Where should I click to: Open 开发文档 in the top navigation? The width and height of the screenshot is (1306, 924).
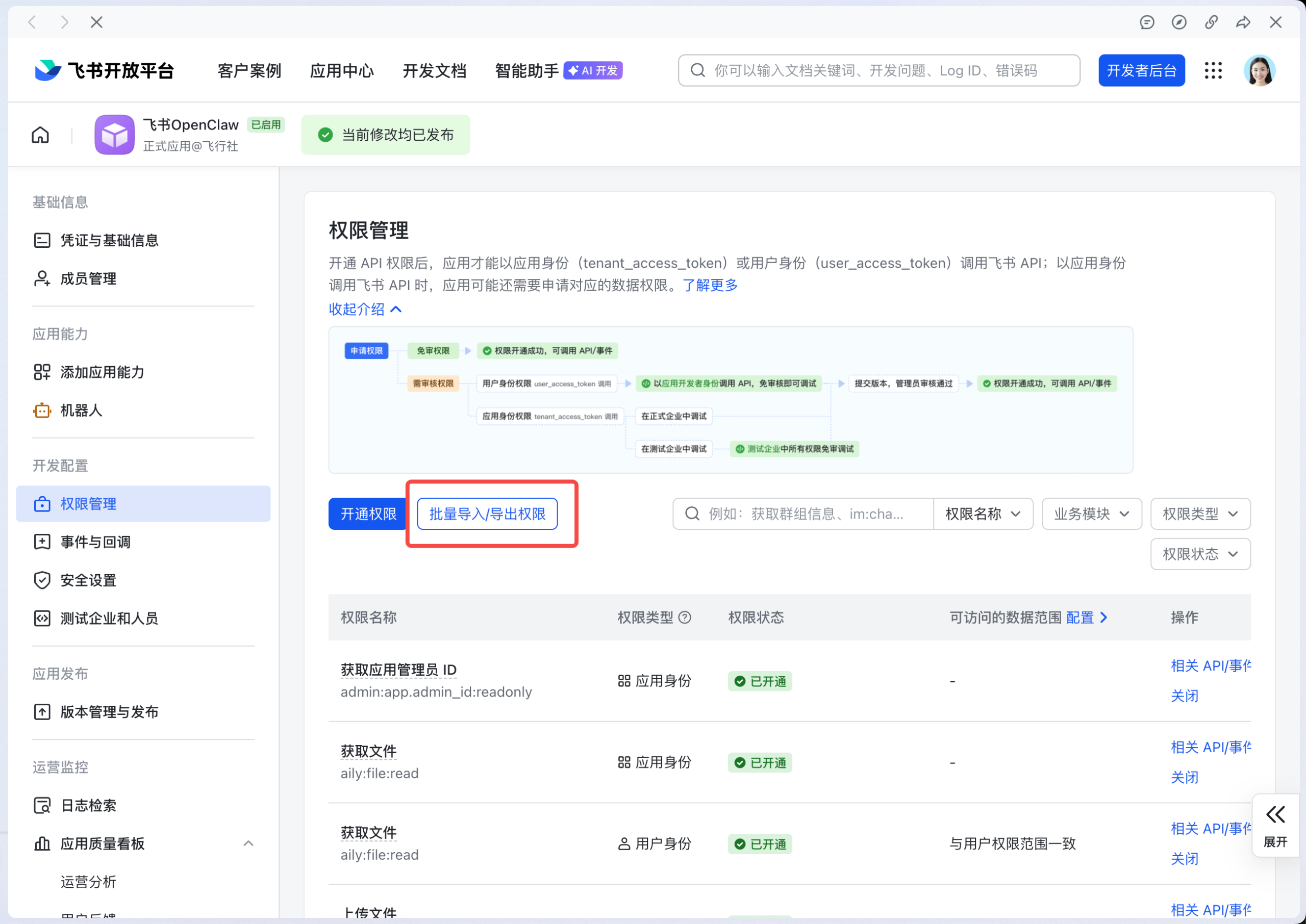(434, 70)
